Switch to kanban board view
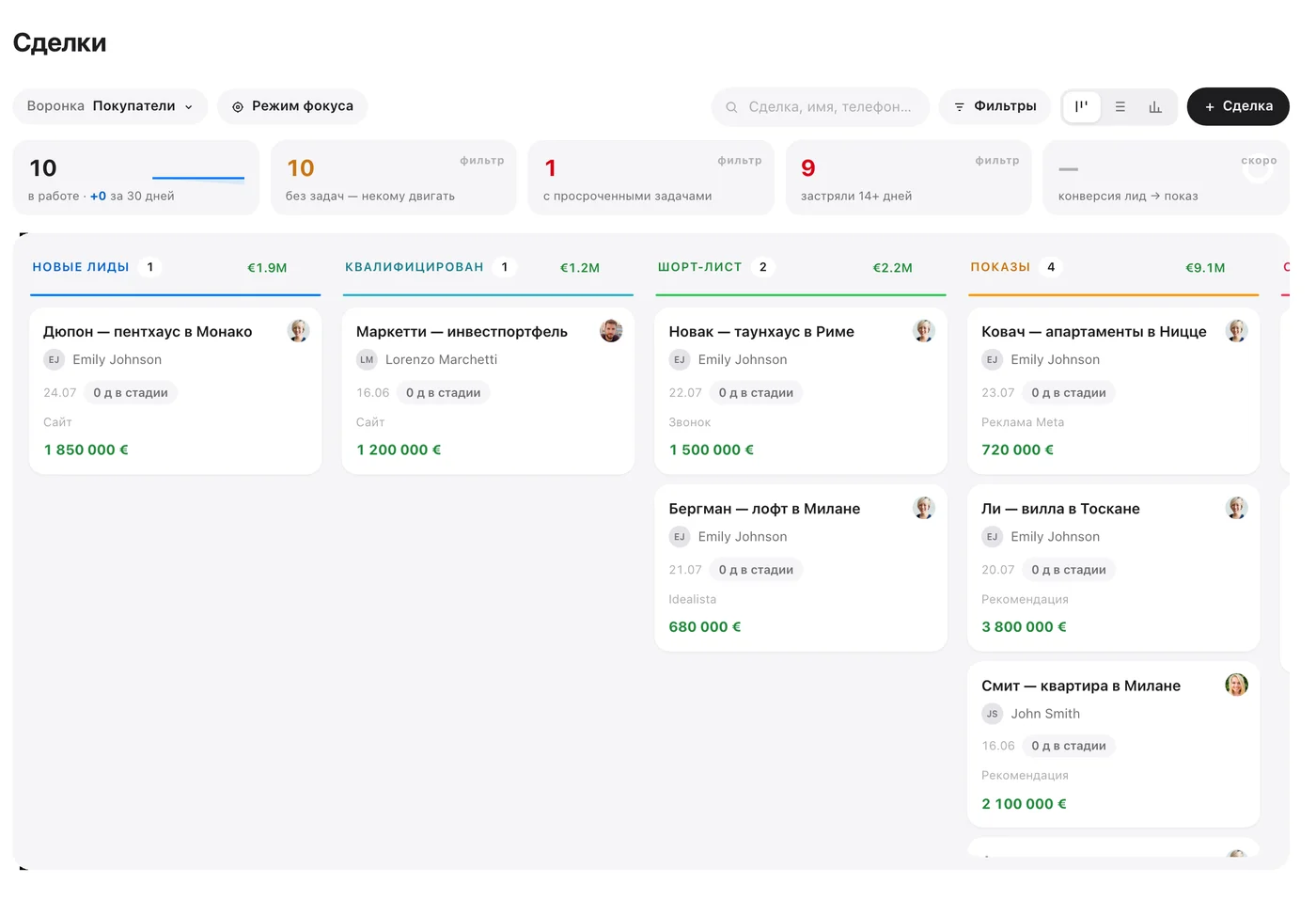The height and width of the screenshot is (899, 1316). click(1081, 106)
